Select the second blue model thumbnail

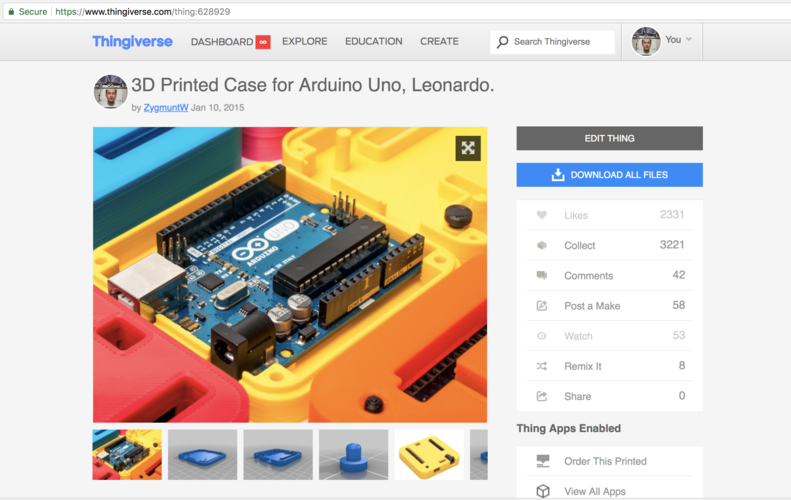[202, 455]
